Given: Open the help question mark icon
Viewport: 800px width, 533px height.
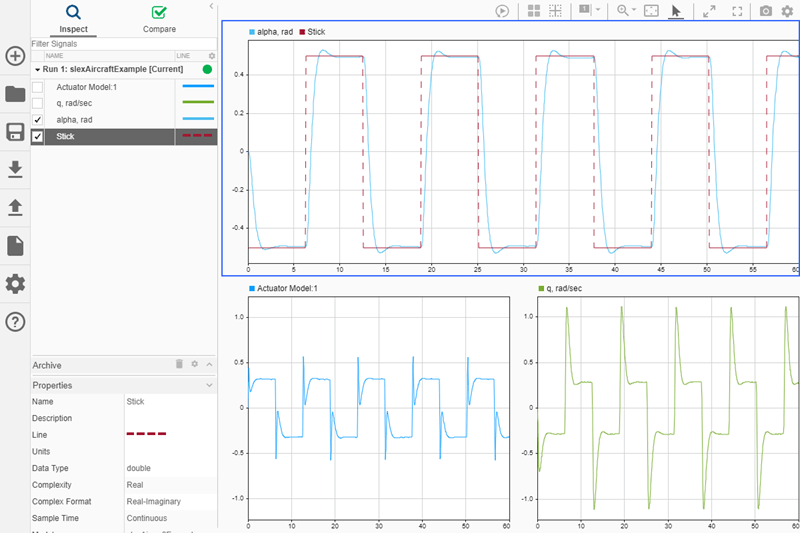Looking at the screenshot, I should (15, 322).
